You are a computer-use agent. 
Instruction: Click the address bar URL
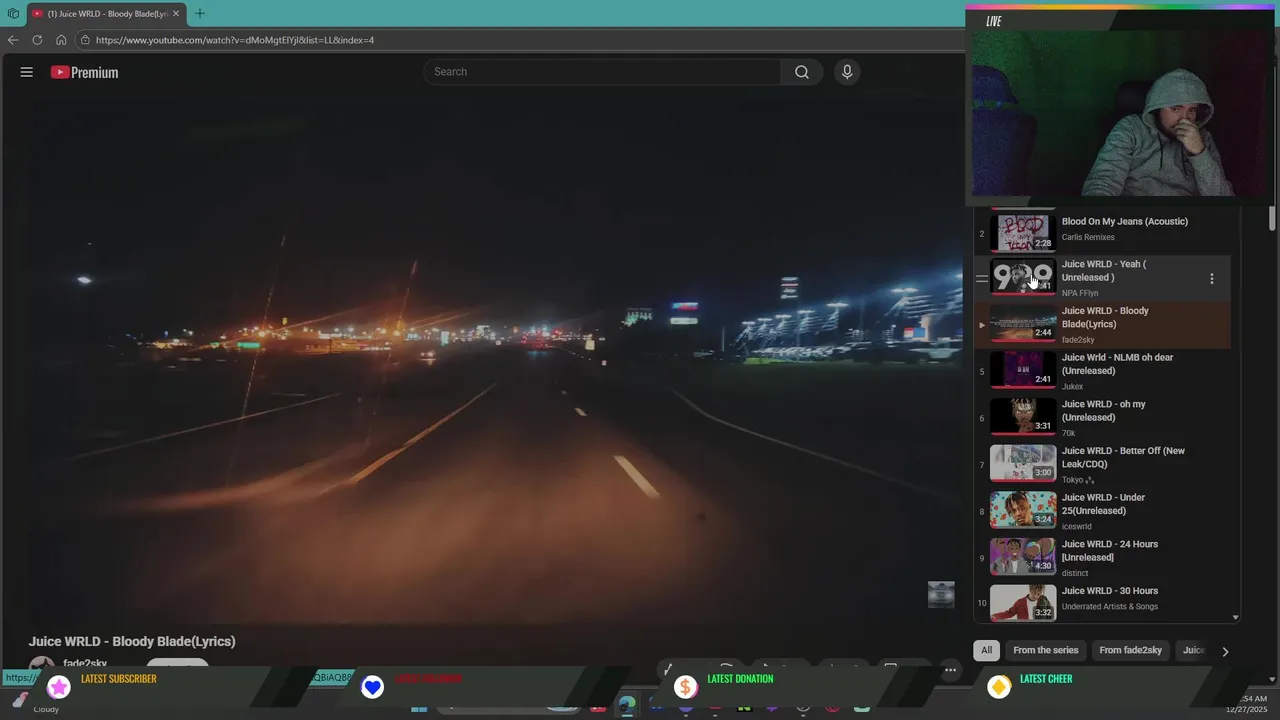235,40
